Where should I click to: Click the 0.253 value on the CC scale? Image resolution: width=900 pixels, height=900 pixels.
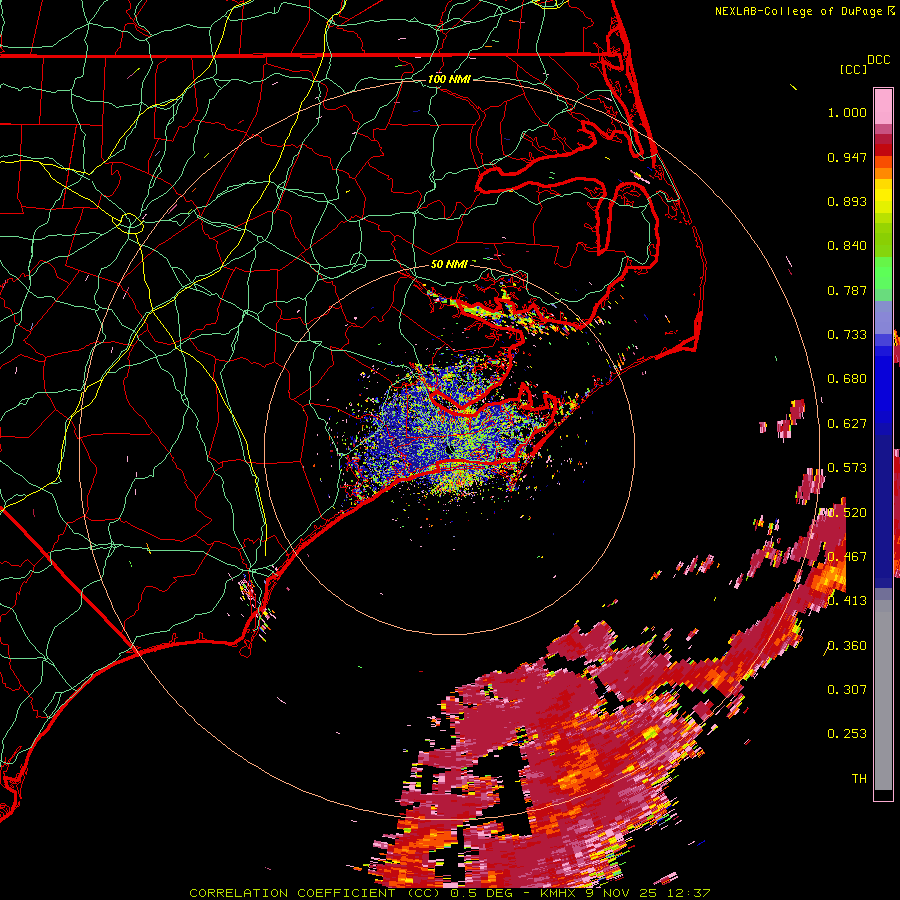pyautogui.click(x=847, y=734)
